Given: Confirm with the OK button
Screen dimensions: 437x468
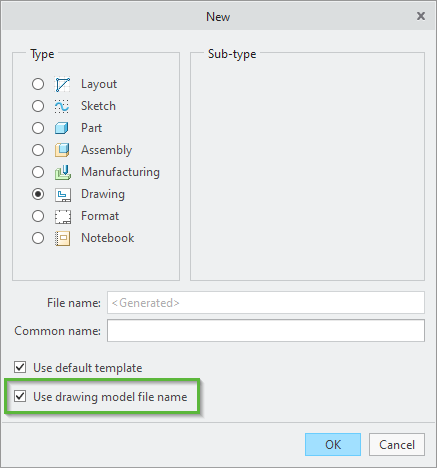Looking at the screenshot, I should (x=333, y=444).
